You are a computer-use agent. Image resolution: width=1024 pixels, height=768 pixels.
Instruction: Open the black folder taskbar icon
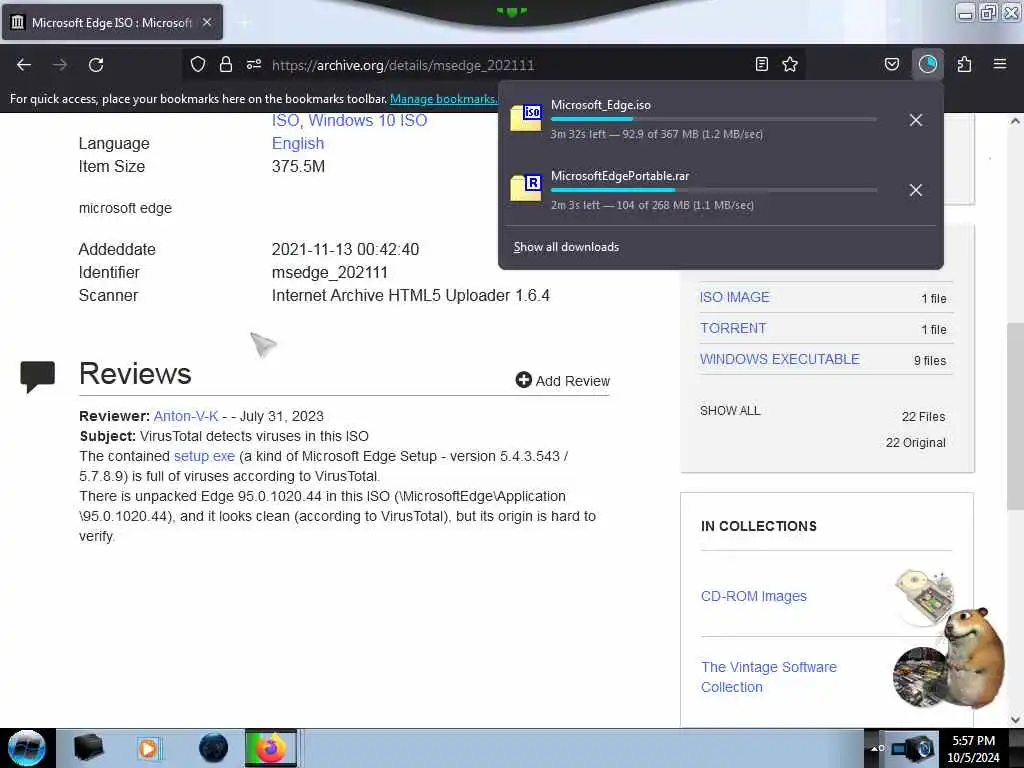pyautogui.click(x=89, y=748)
